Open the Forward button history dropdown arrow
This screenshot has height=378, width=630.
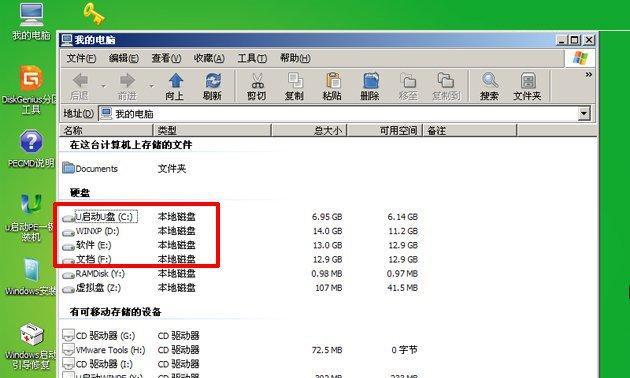[x=151, y=86]
